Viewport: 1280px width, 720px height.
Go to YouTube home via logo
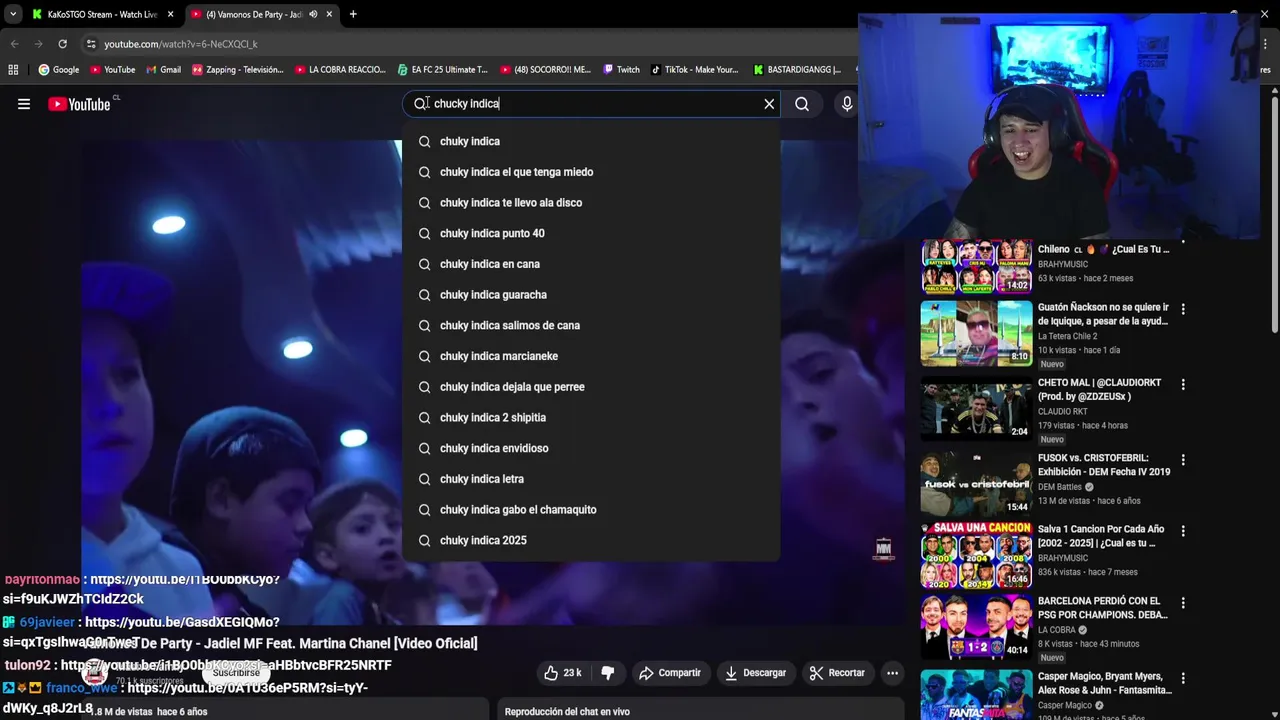[79, 104]
